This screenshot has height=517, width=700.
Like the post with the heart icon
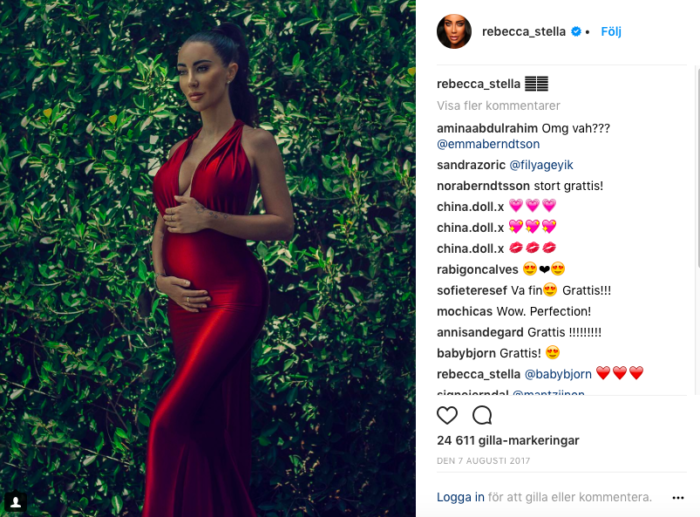[x=447, y=415]
